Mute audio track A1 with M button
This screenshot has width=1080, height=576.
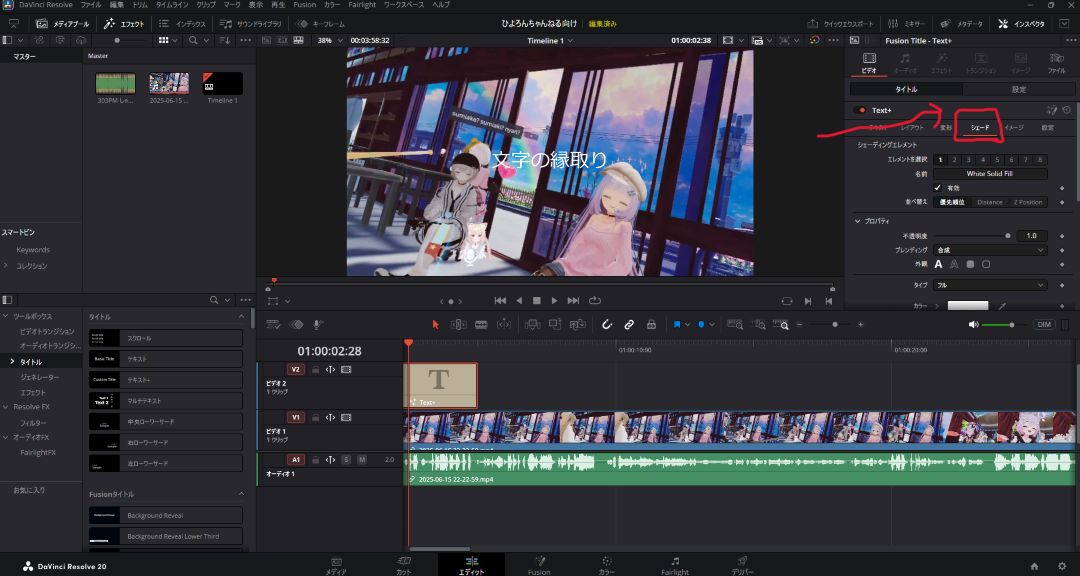coord(361,459)
